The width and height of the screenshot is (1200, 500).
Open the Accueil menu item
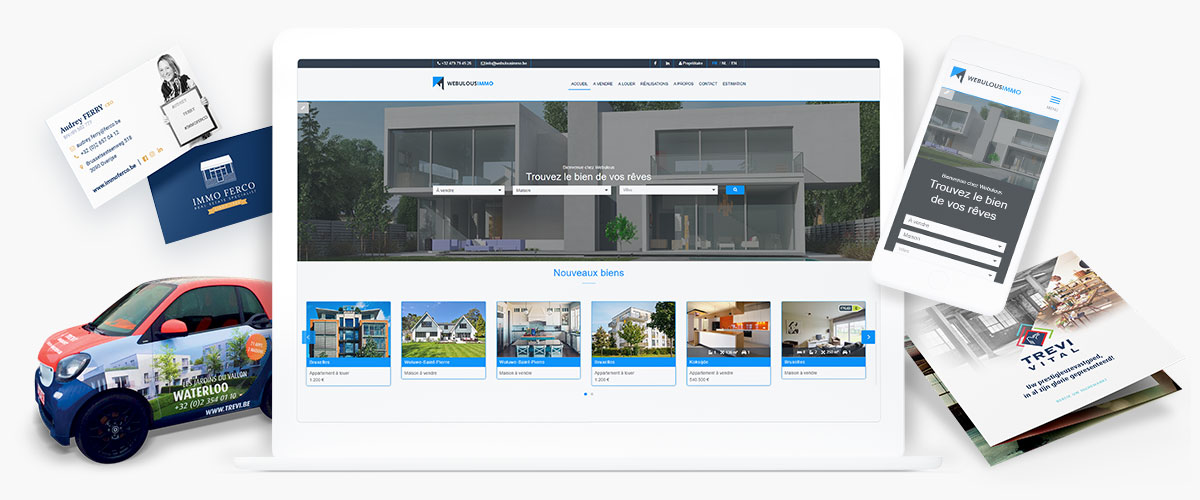tap(579, 84)
